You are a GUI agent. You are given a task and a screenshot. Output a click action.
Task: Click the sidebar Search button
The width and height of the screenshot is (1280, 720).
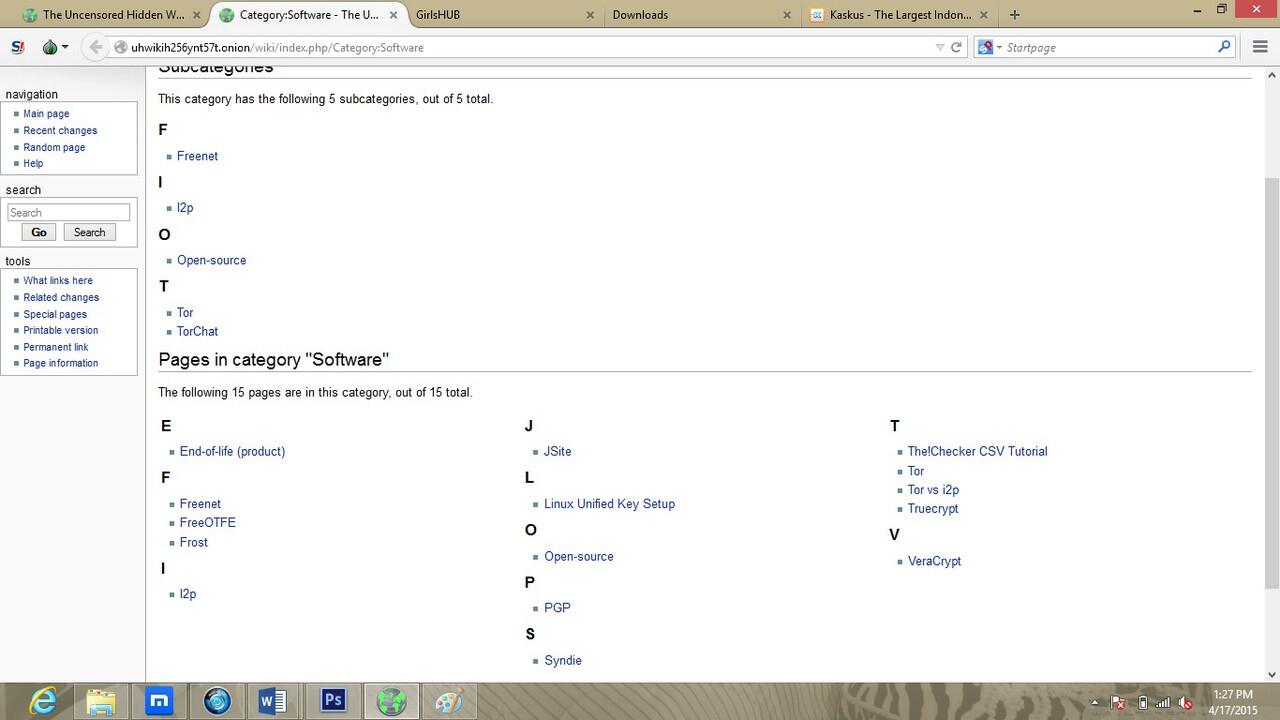tap(89, 232)
